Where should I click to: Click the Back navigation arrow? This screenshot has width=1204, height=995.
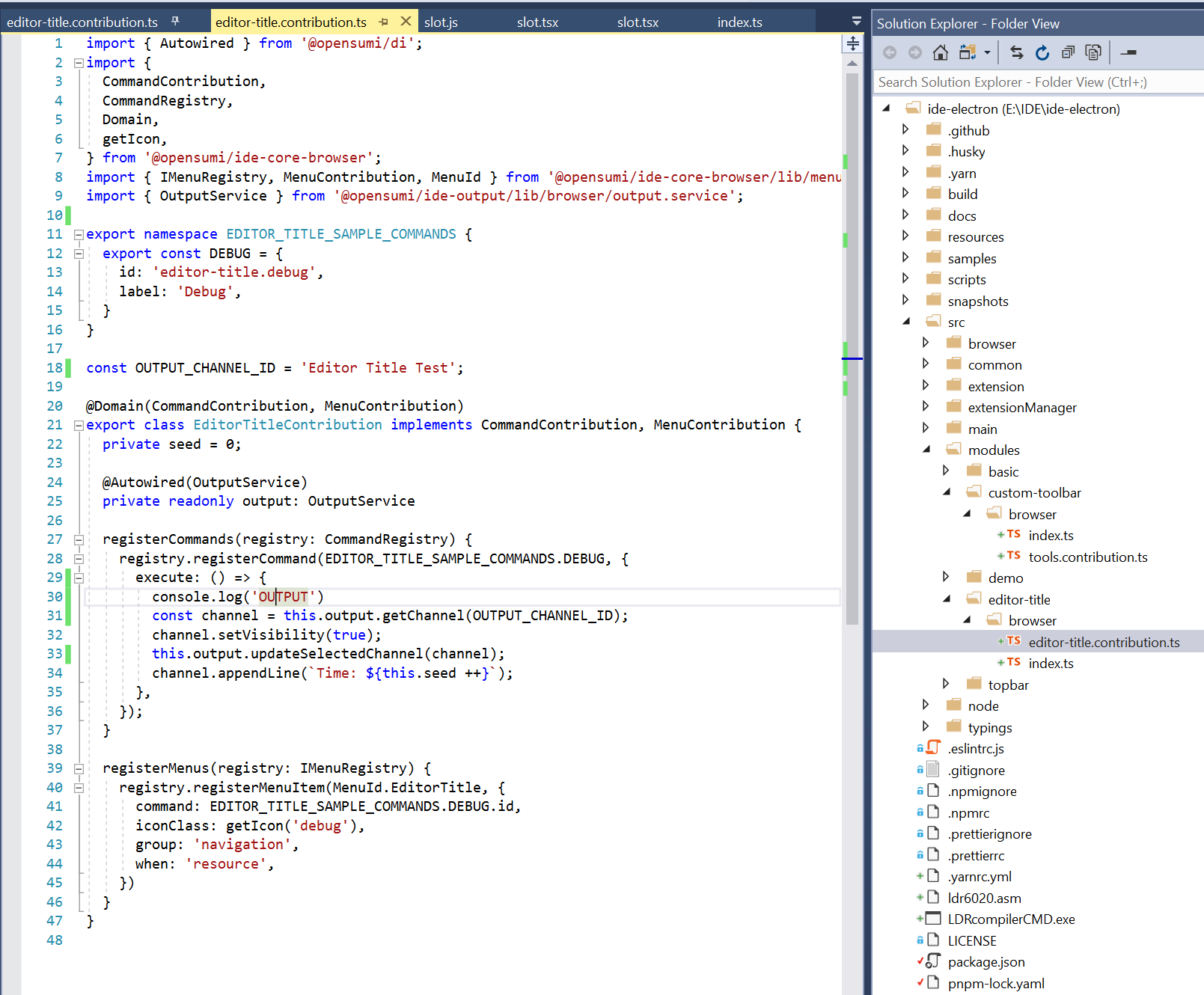pos(890,52)
